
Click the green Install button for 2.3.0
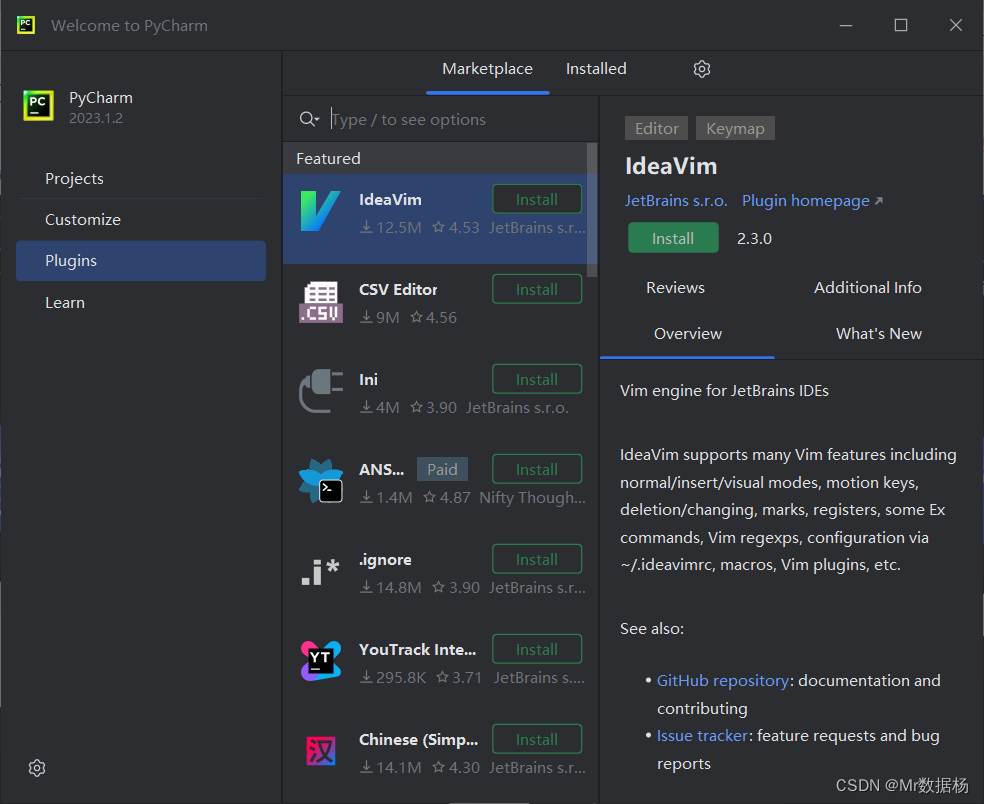click(x=673, y=238)
